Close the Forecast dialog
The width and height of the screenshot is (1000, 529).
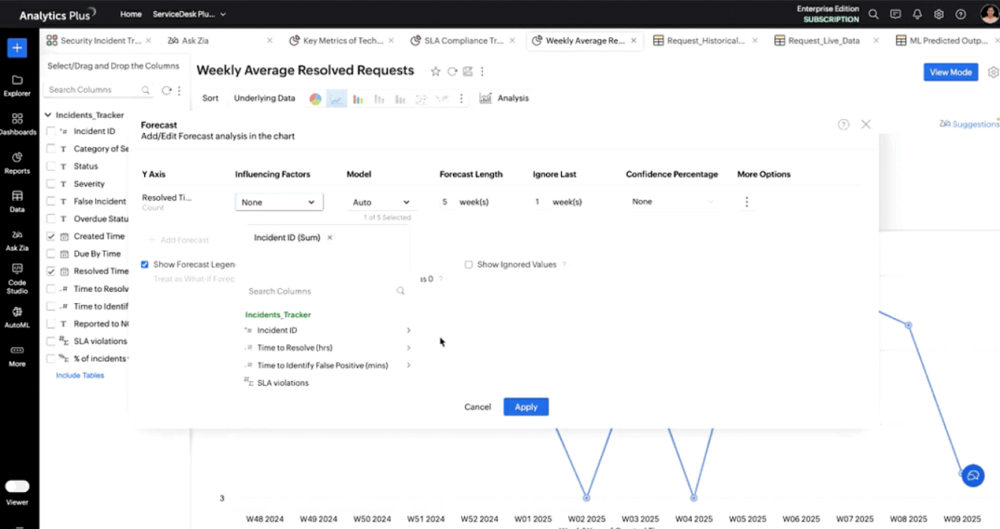point(865,124)
